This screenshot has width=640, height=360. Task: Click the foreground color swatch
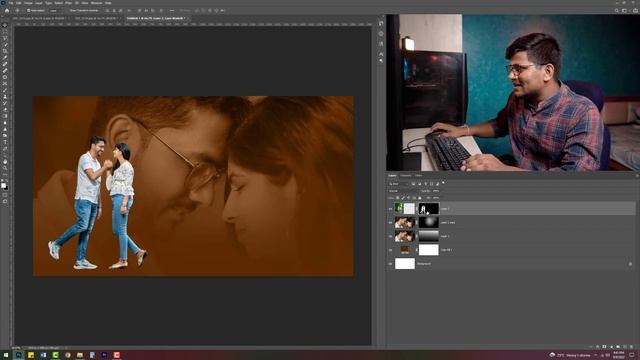pos(3,185)
